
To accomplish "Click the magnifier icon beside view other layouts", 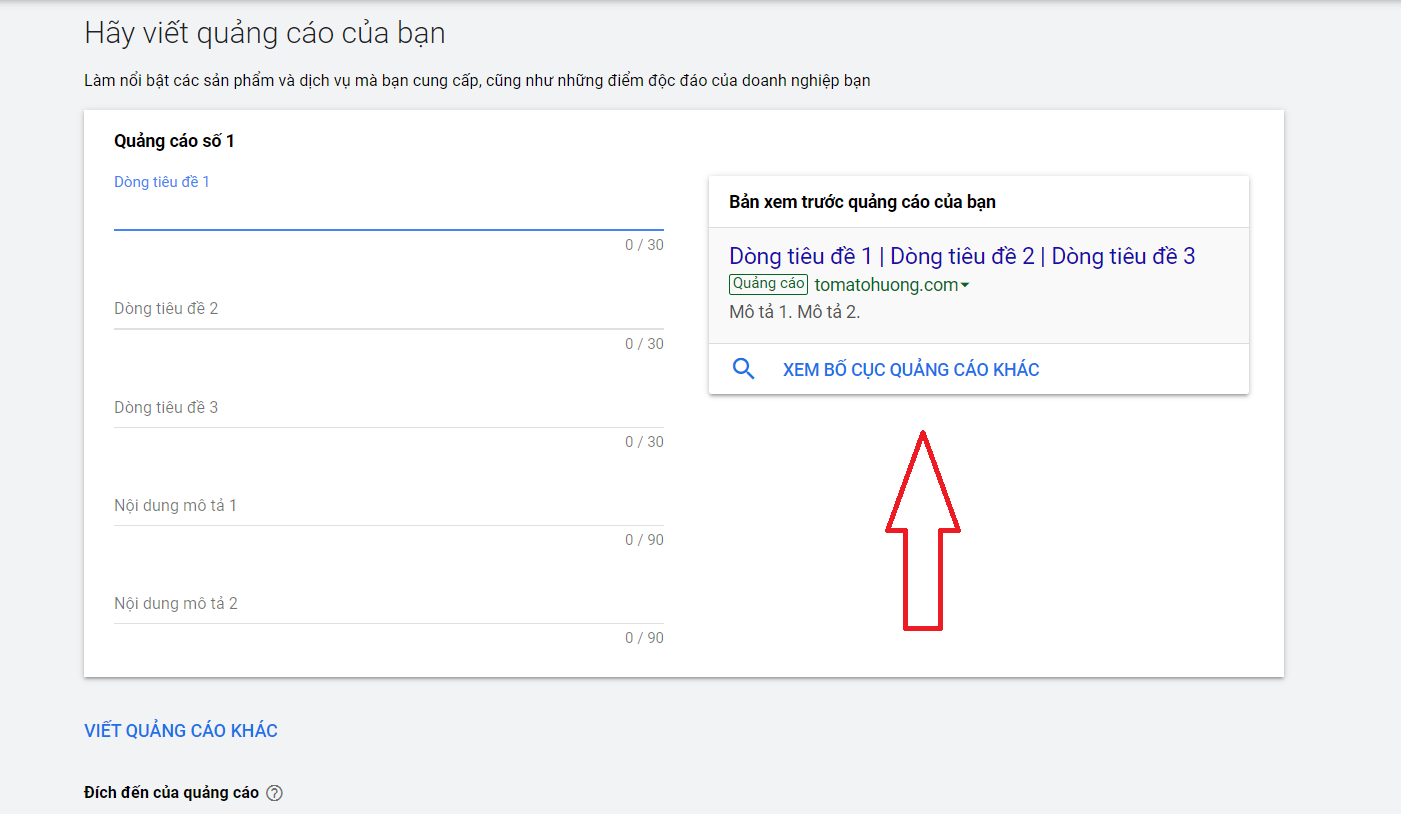I will click(743, 369).
